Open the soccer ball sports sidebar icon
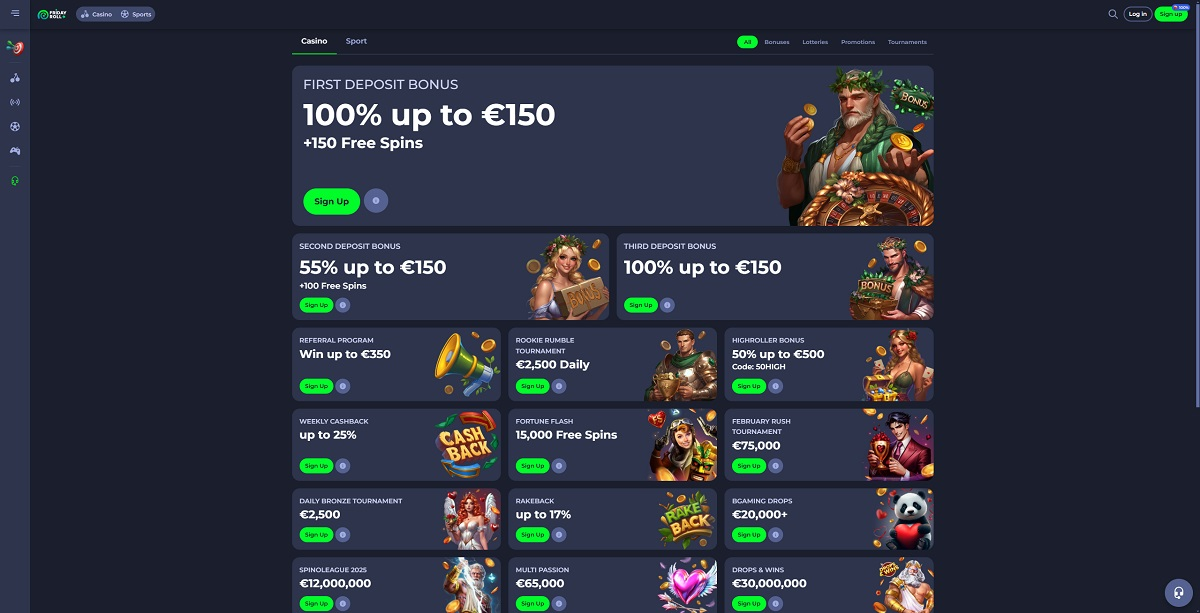 tap(15, 126)
